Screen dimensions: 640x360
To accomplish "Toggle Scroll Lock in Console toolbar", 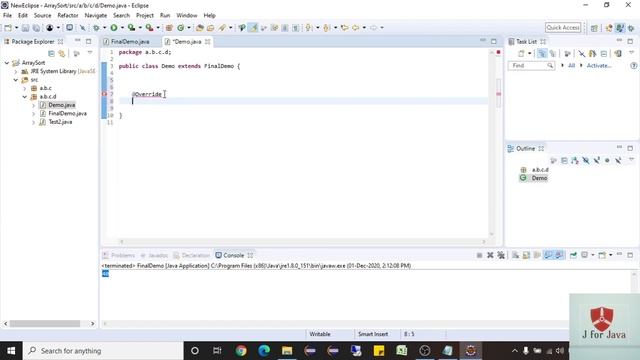I will [x=526, y=255].
